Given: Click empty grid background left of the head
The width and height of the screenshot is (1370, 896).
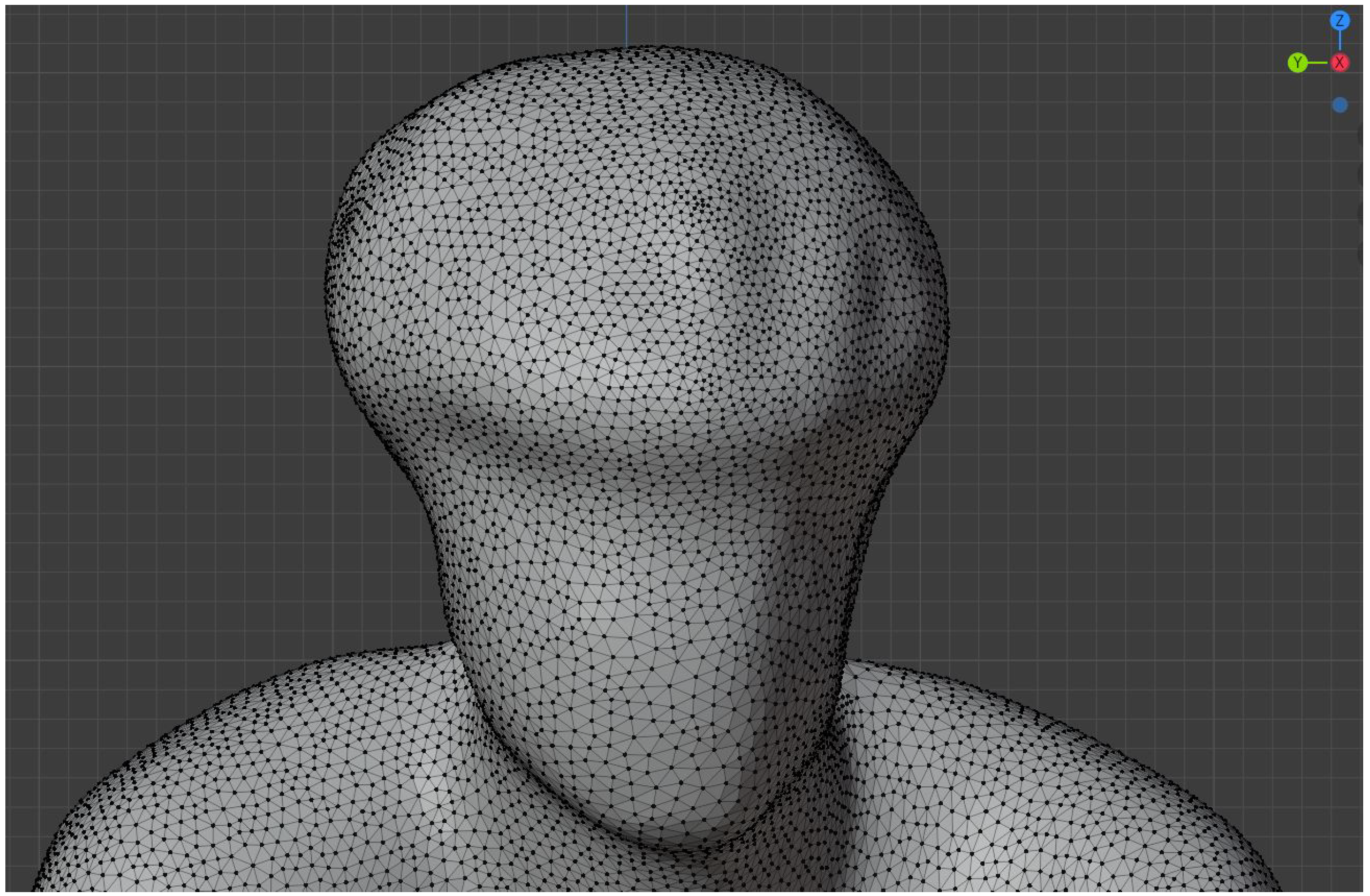Looking at the screenshot, I should 173,288.
